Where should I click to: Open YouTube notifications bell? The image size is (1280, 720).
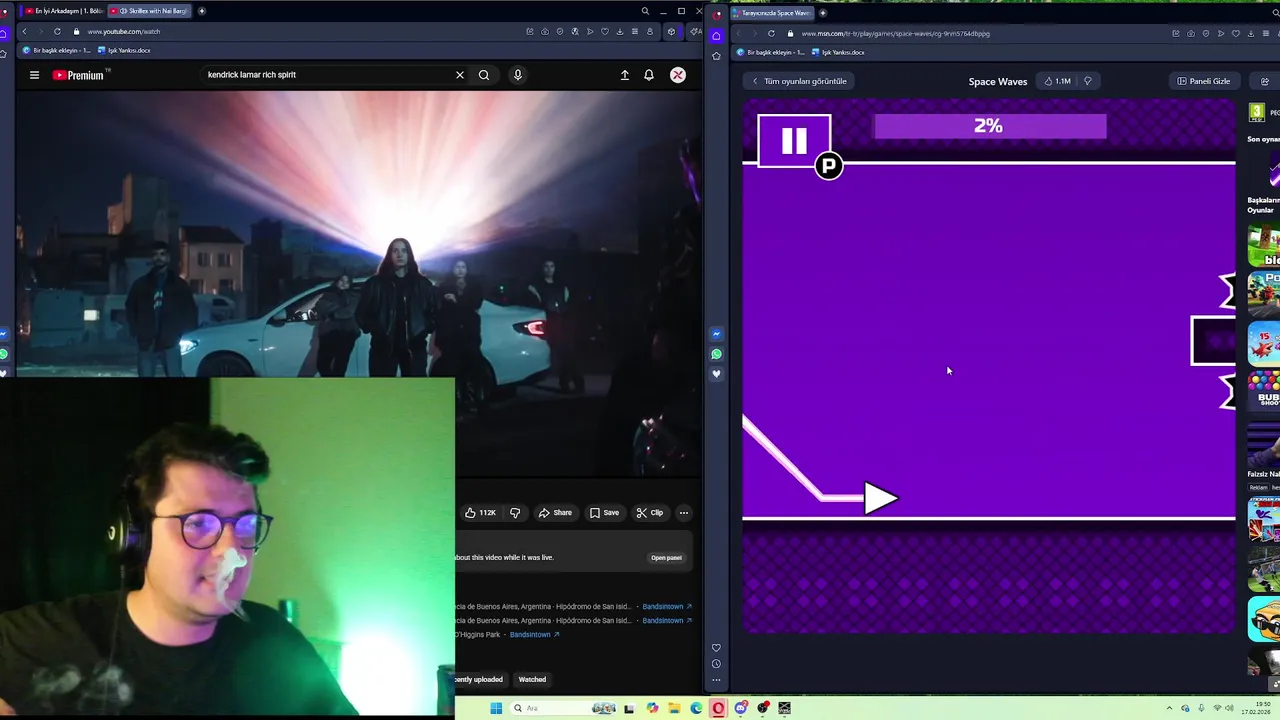click(649, 75)
